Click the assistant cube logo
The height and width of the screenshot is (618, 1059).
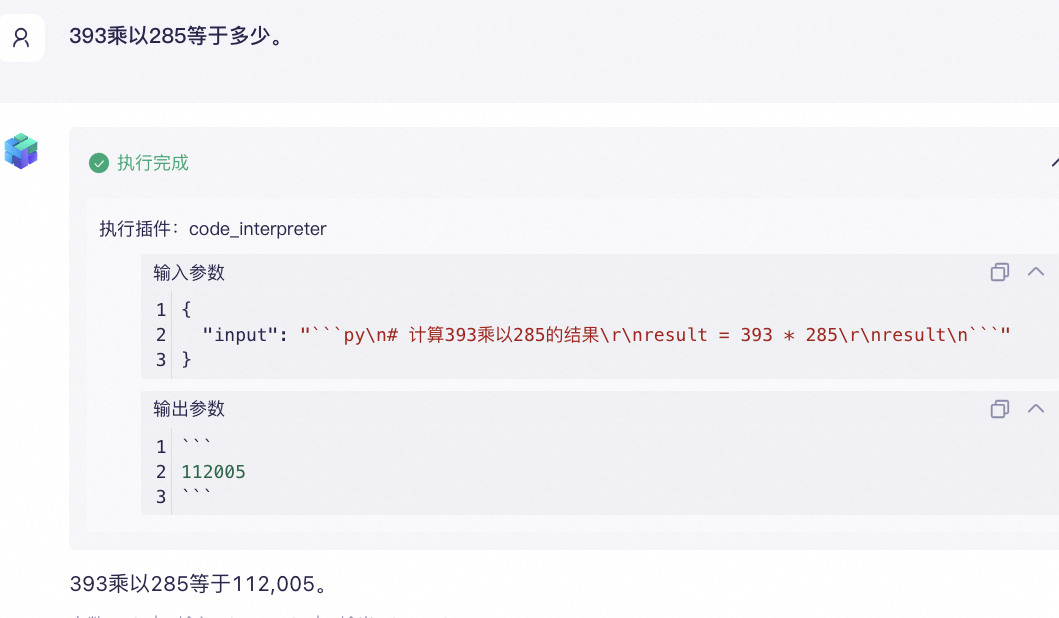[x=21, y=151]
